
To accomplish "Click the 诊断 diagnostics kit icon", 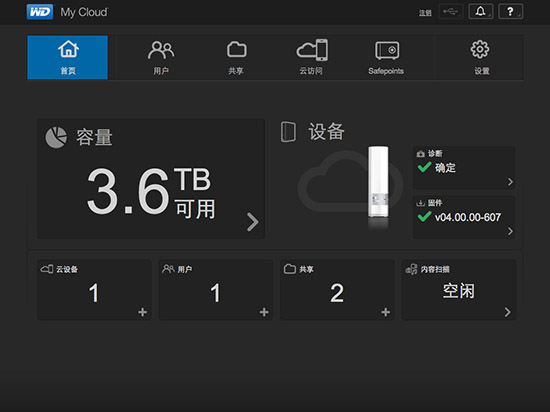I will [420, 154].
